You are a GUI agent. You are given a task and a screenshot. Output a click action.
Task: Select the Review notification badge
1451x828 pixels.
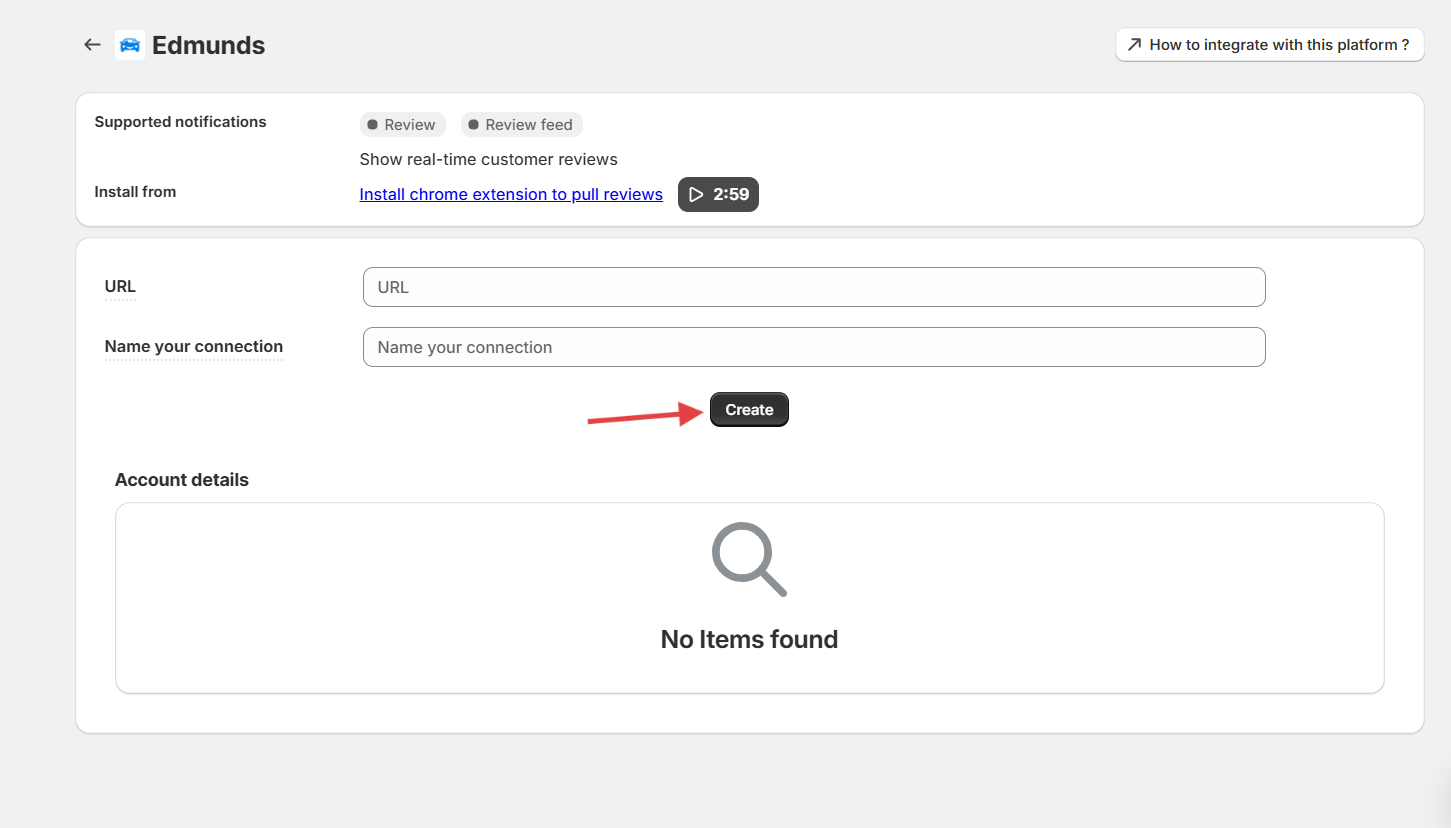click(x=403, y=125)
